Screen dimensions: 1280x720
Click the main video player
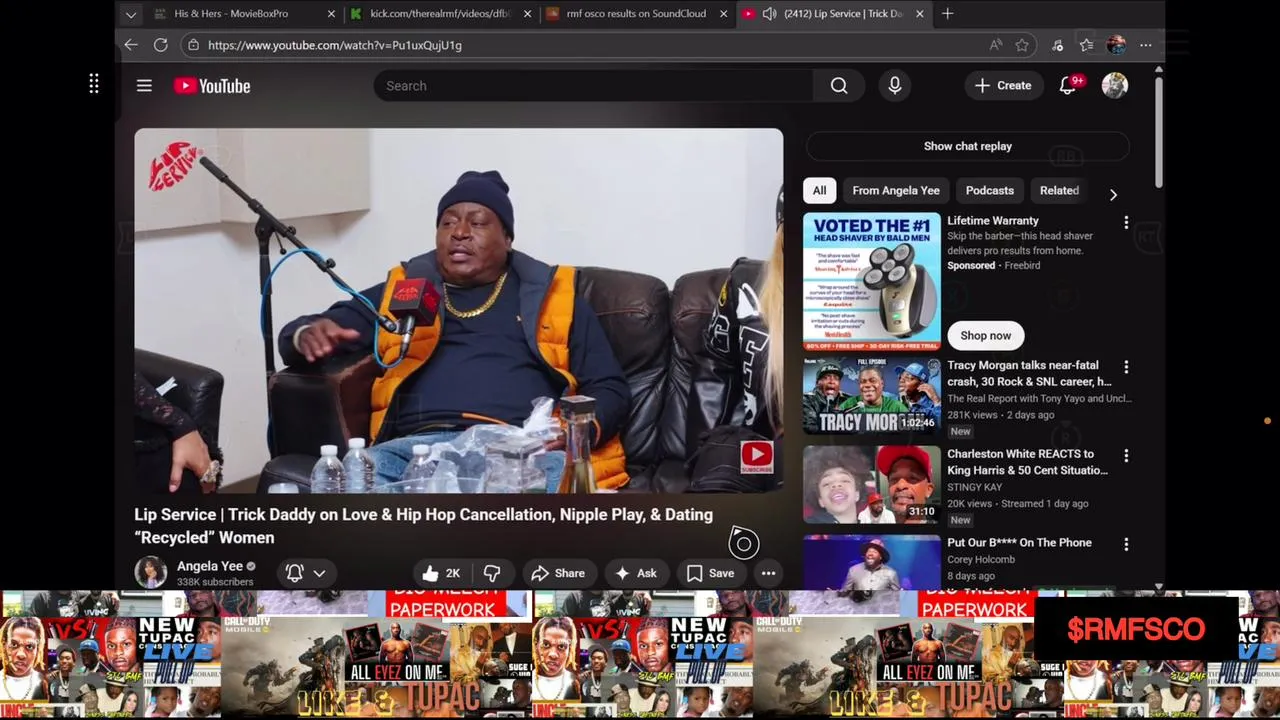point(459,310)
